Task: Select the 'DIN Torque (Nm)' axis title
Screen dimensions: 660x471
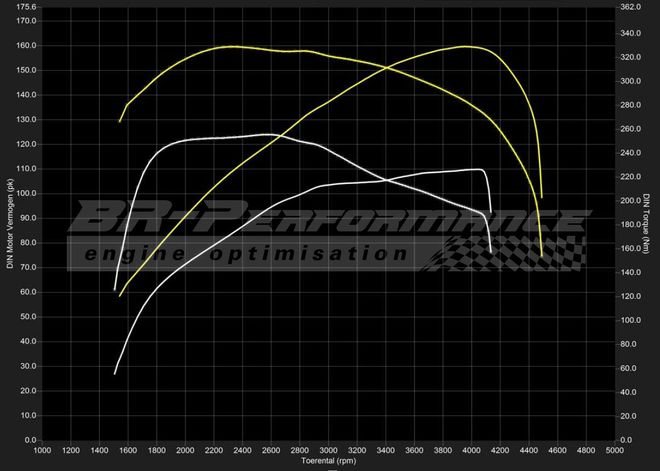Action: click(x=647, y=223)
